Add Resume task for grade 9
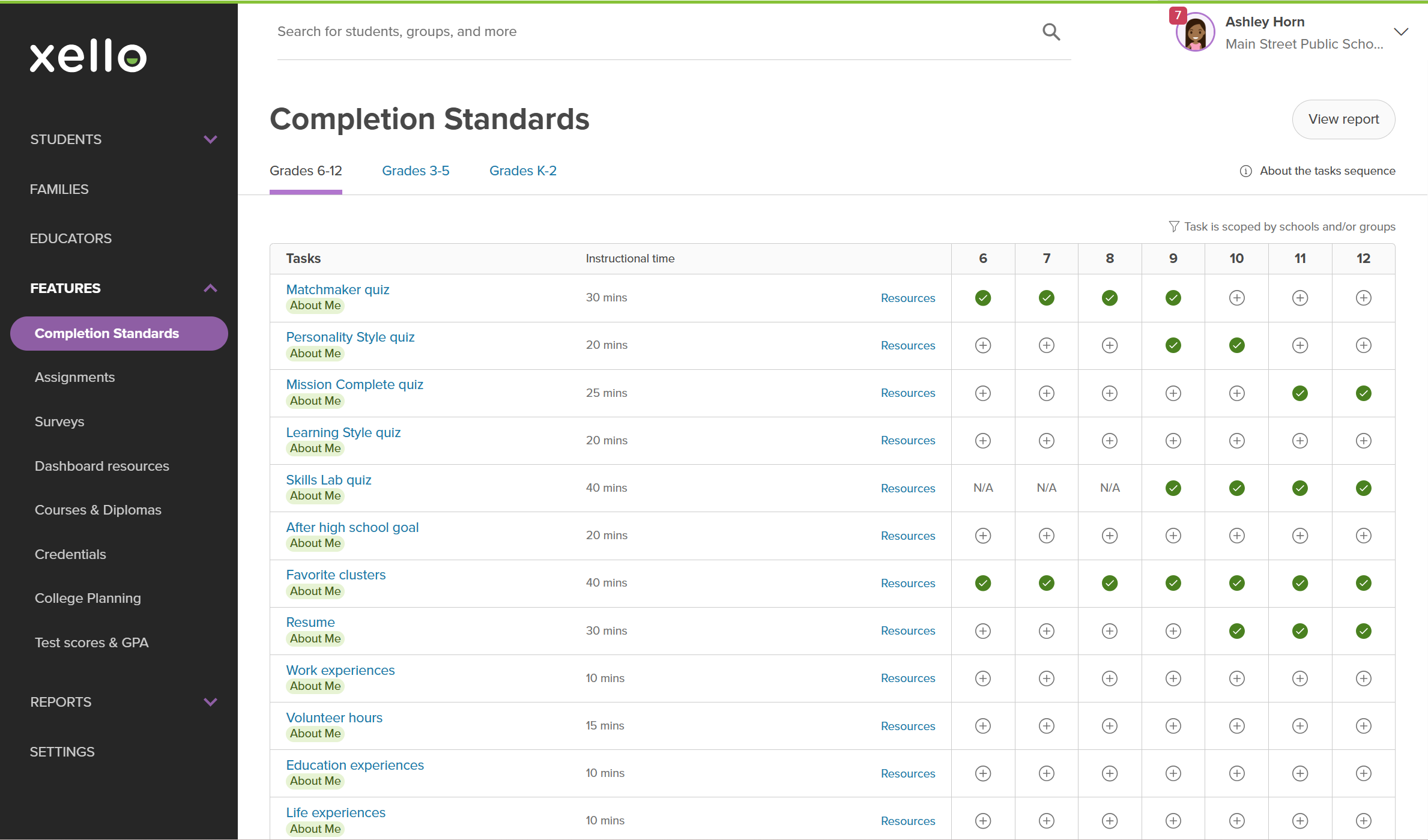 (1173, 631)
